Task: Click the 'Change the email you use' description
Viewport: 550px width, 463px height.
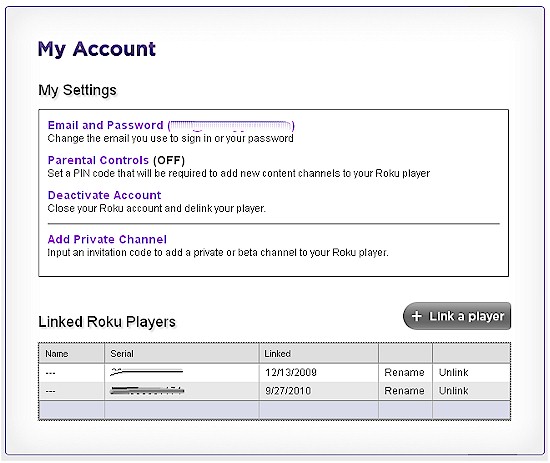Action: pos(170,139)
